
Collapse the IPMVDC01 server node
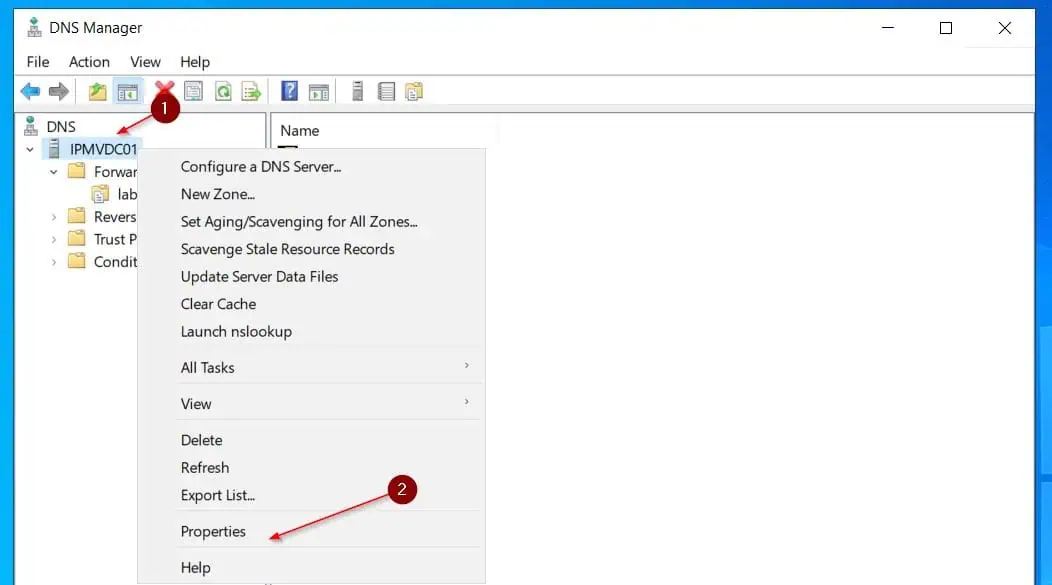coord(30,150)
